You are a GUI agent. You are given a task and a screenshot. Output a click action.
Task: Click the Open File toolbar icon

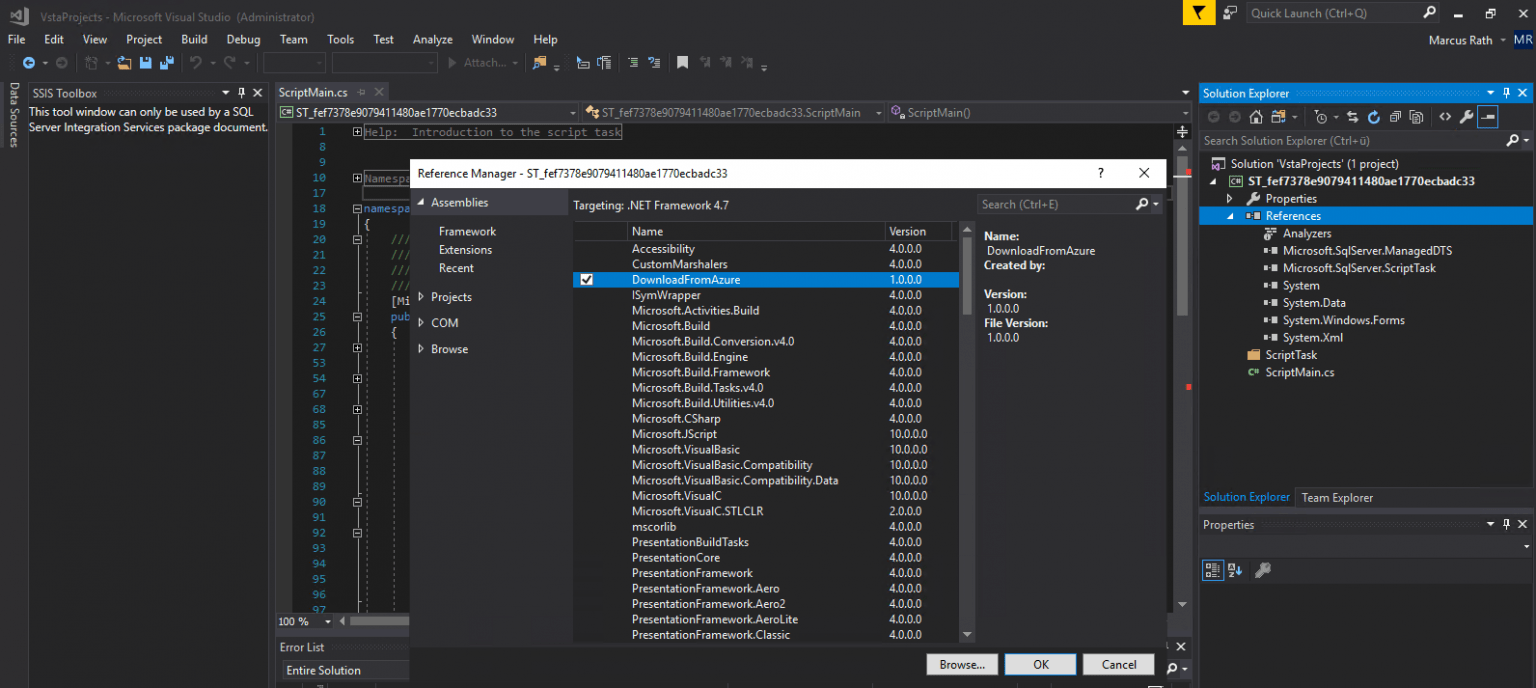pos(124,63)
